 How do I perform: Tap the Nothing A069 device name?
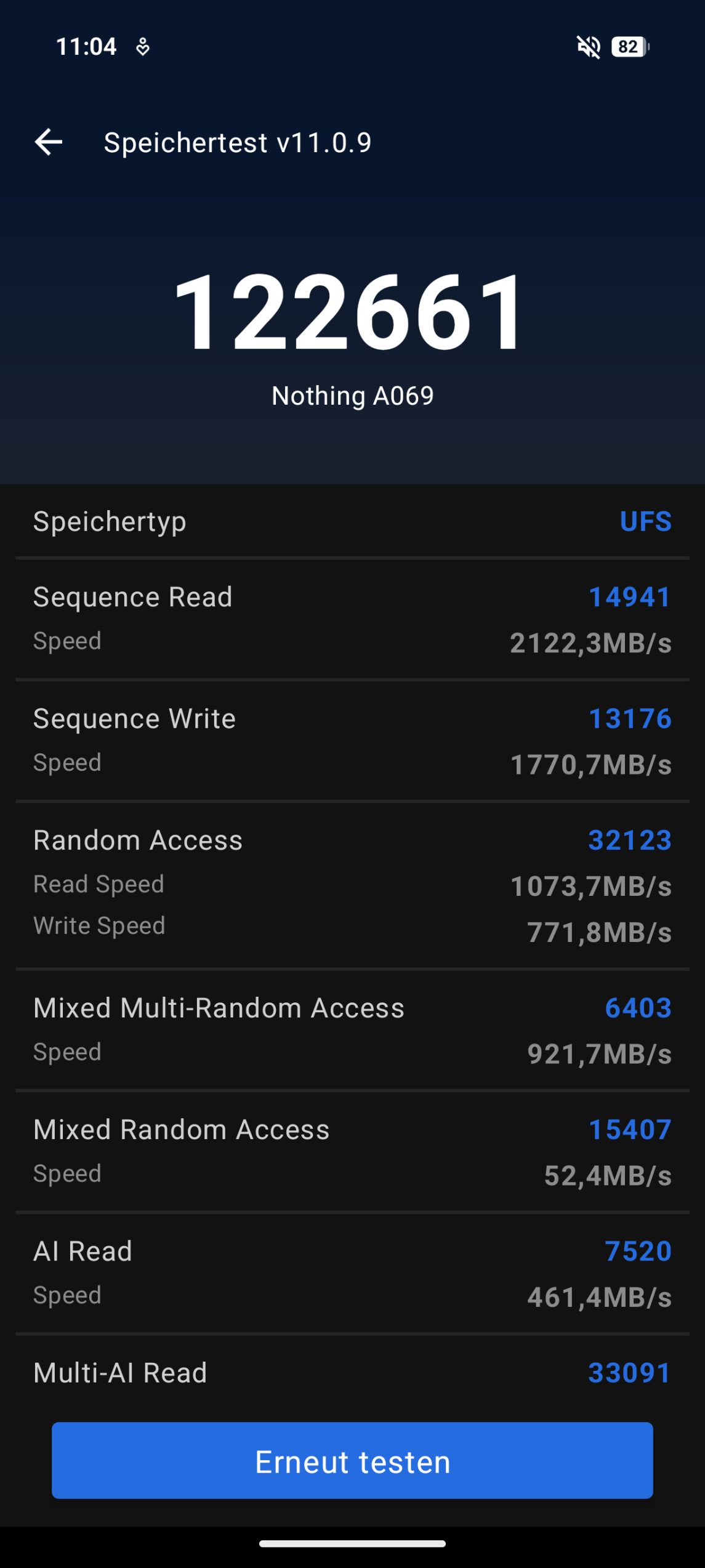[x=352, y=396]
